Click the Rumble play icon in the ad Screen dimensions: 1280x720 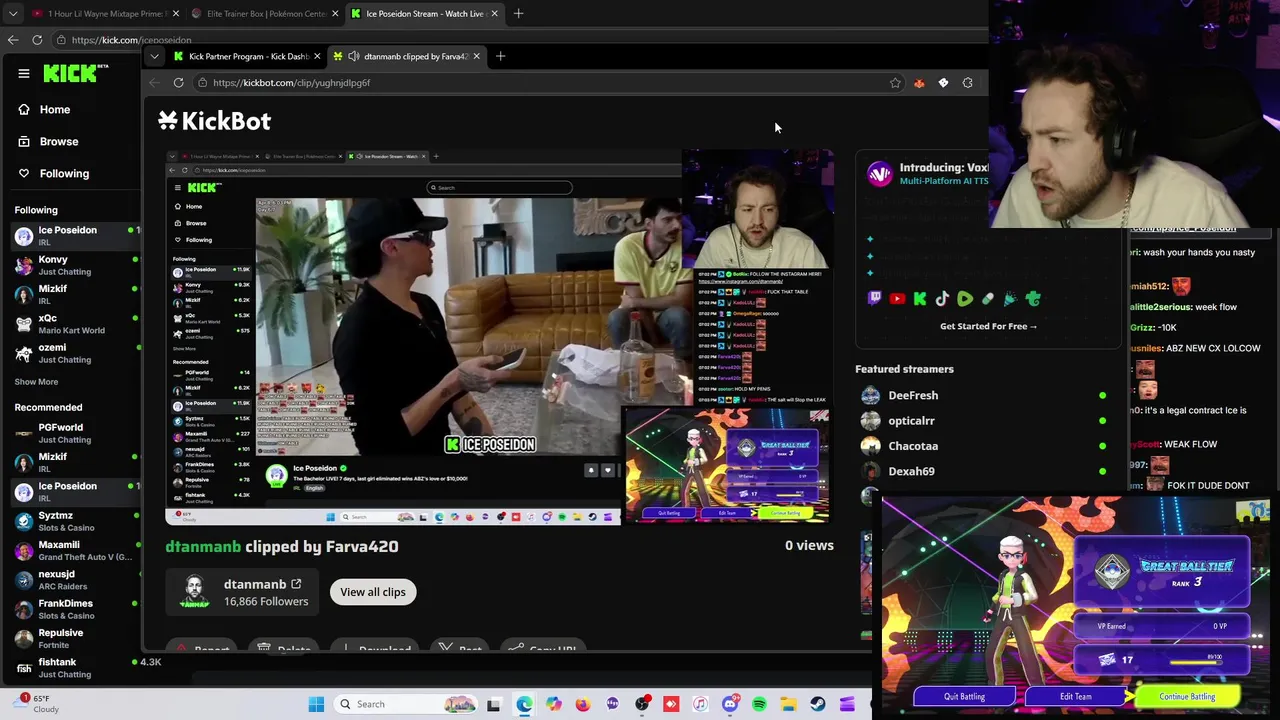965,298
